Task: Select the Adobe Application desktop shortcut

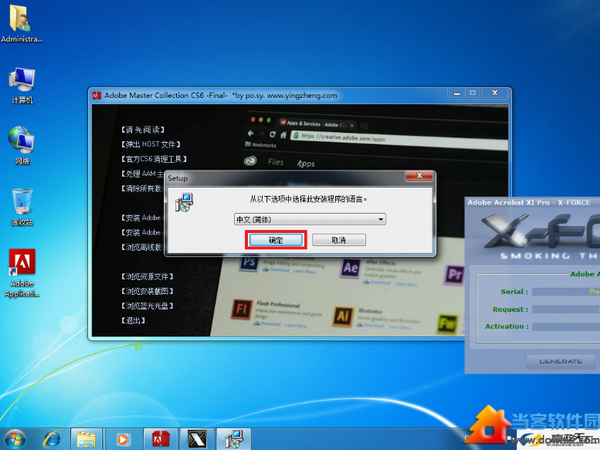Action: (x=22, y=273)
